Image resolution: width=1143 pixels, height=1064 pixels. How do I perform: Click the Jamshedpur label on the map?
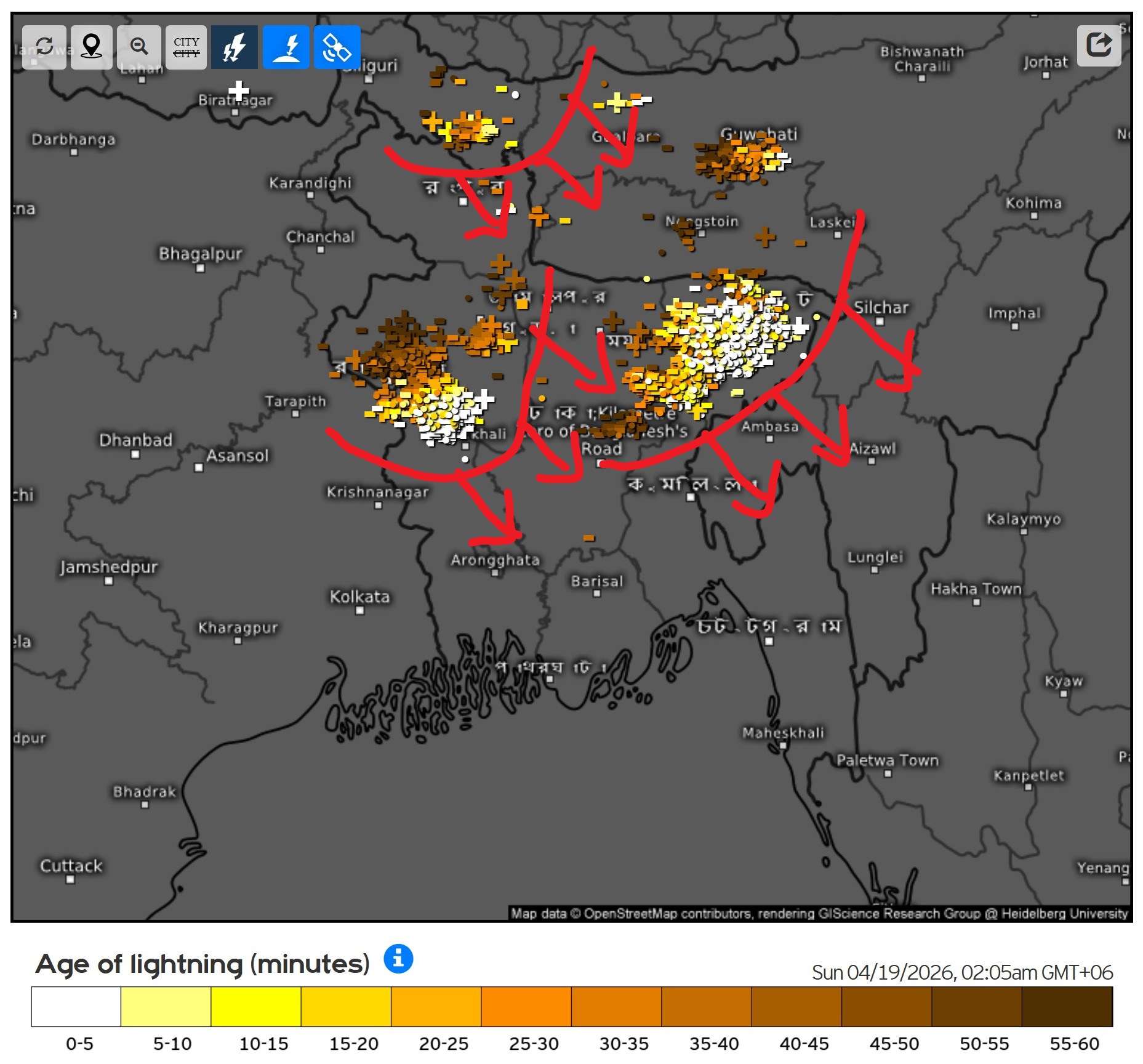tap(109, 566)
